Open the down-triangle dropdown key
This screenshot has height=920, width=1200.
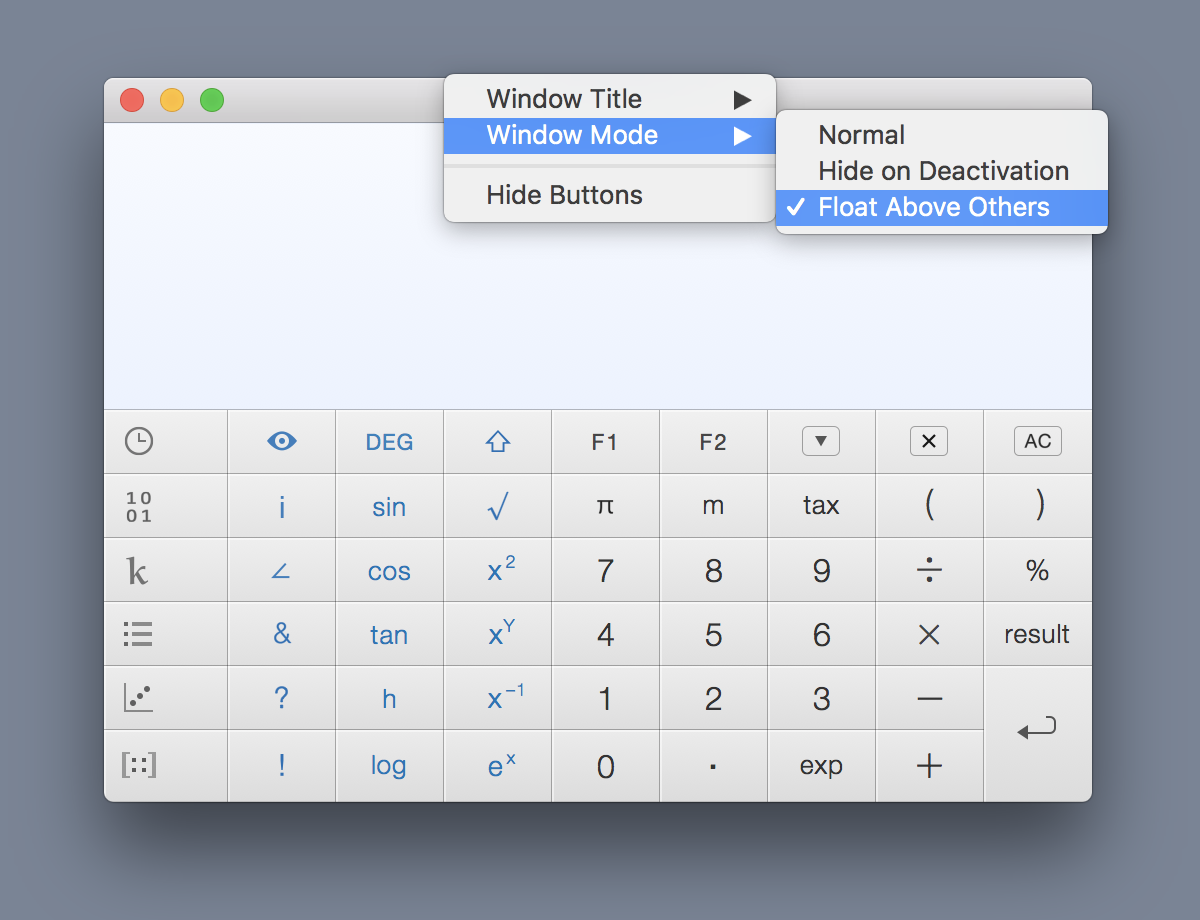821,441
